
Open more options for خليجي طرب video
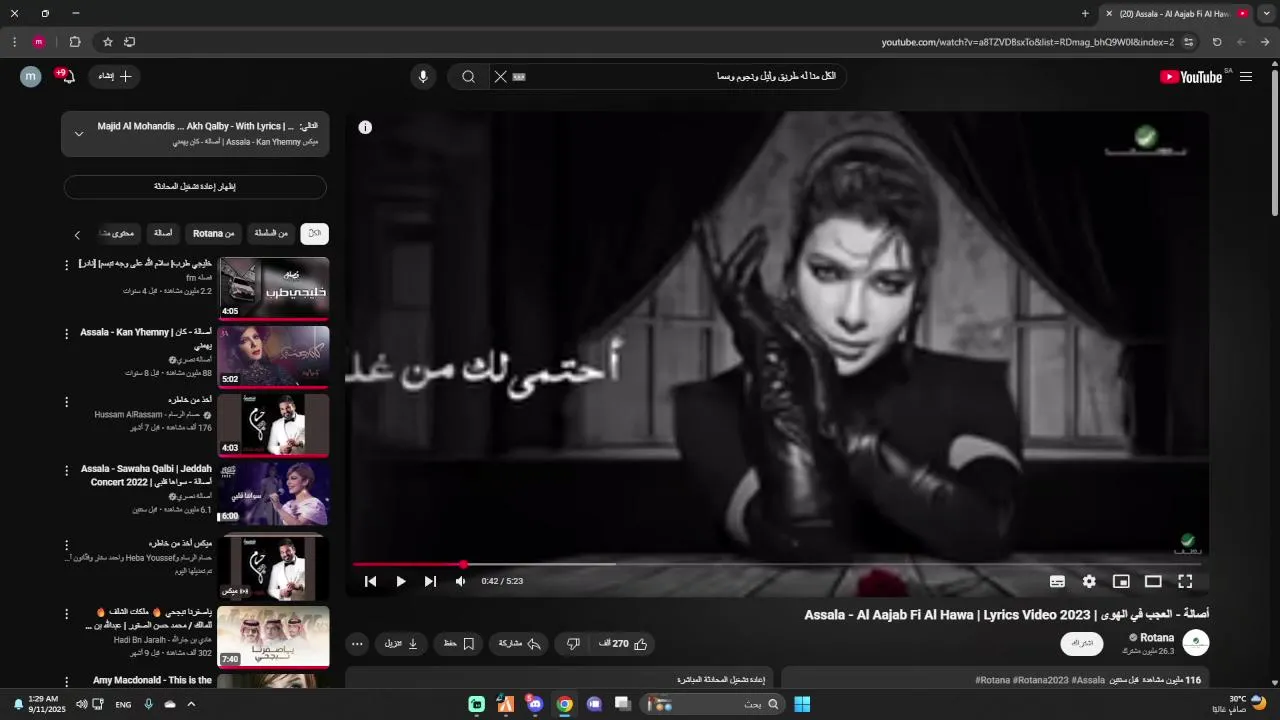[x=67, y=265]
